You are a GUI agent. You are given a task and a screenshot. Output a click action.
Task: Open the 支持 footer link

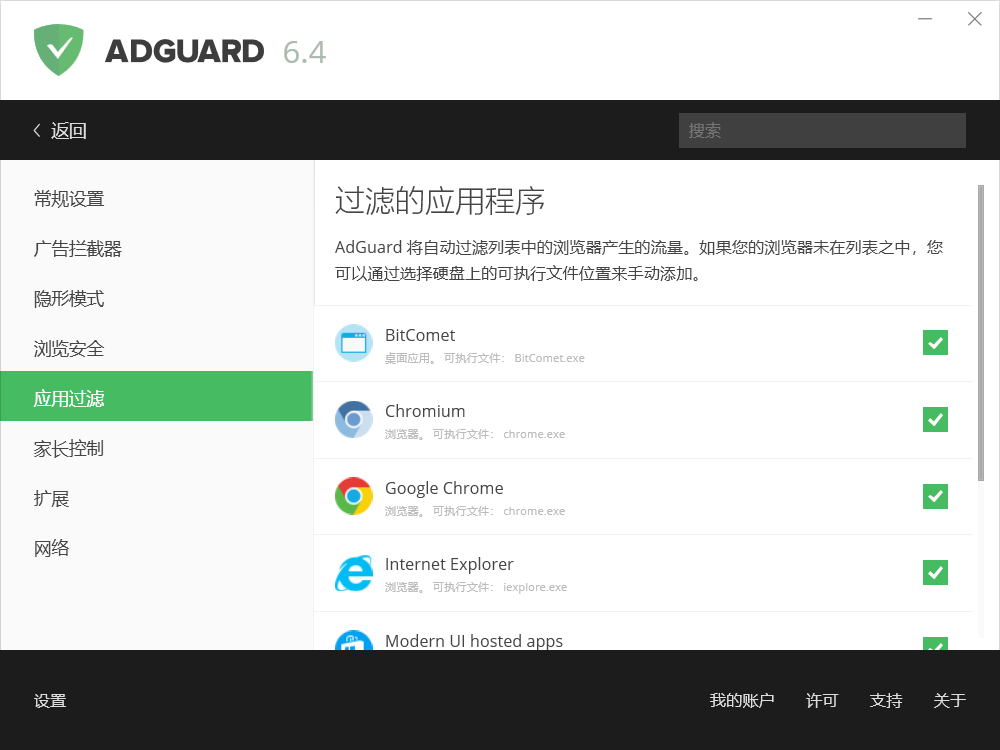pyautogui.click(x=886, y=700)
